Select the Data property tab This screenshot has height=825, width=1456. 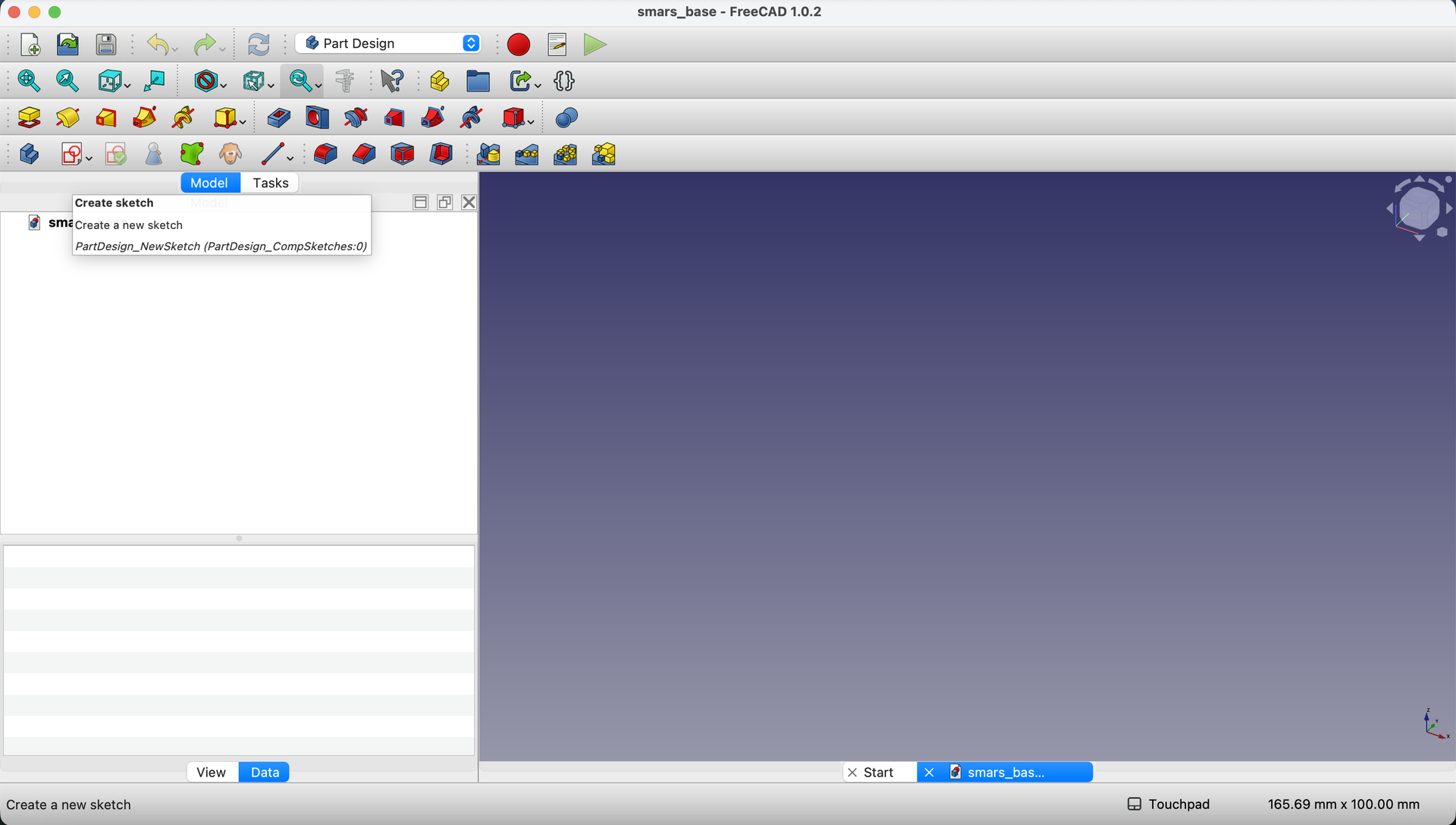tap(265, 772)
